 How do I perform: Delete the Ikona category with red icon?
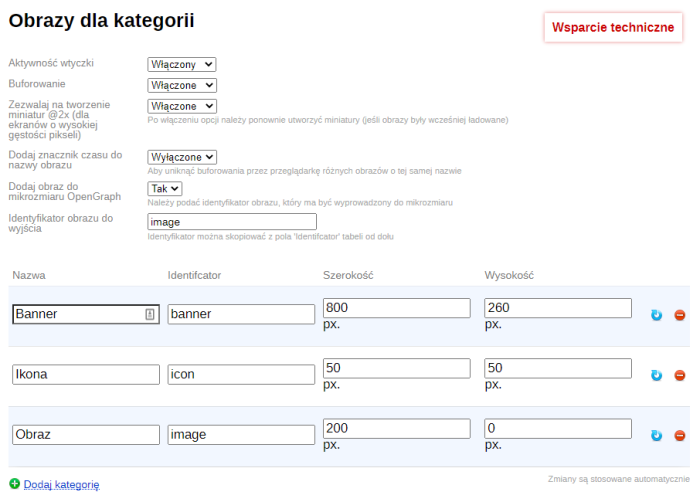(680, 375)
